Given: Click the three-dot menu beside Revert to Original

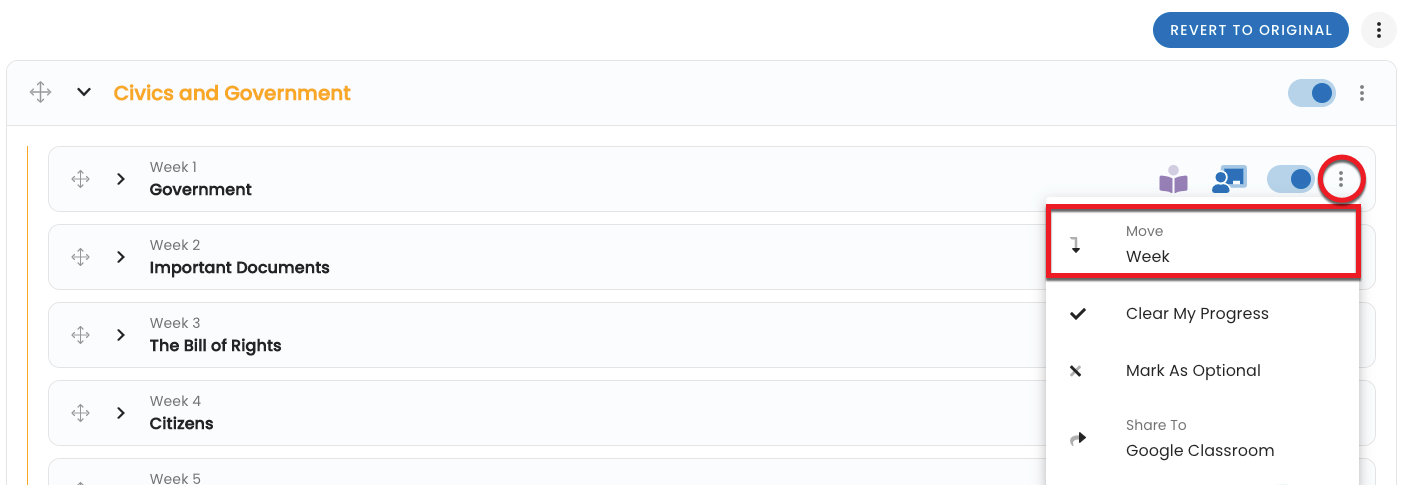Looking at the screenshot, I should tap(1379, 30).
